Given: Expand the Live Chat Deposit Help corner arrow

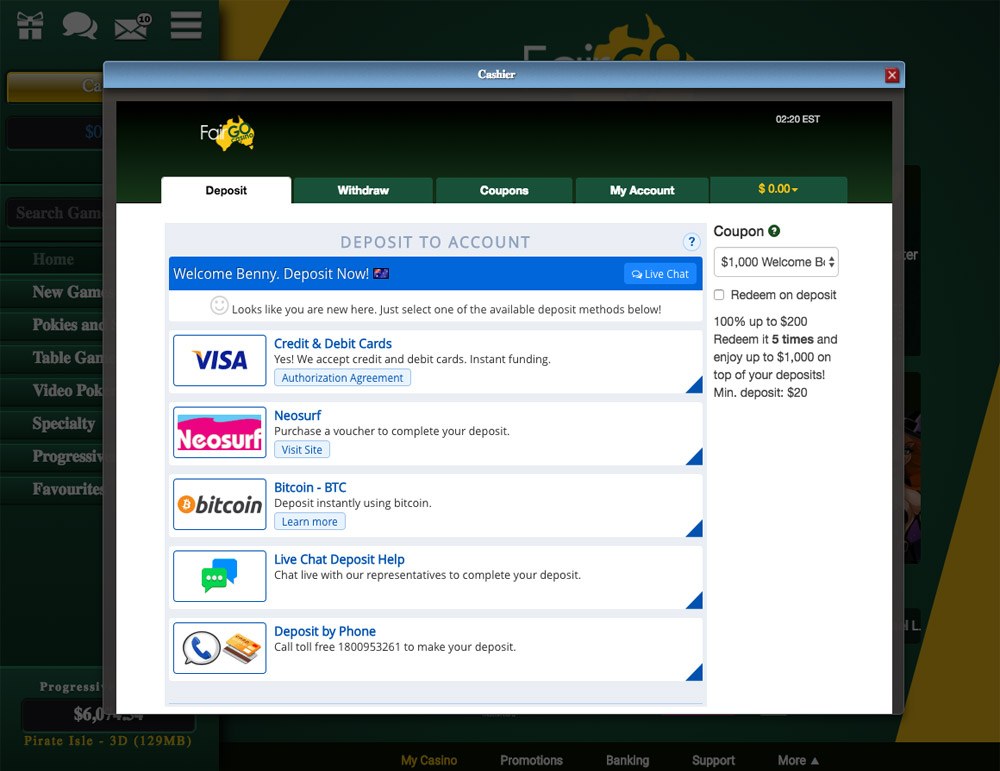Looking at the screenshot, I should point(695,601).
